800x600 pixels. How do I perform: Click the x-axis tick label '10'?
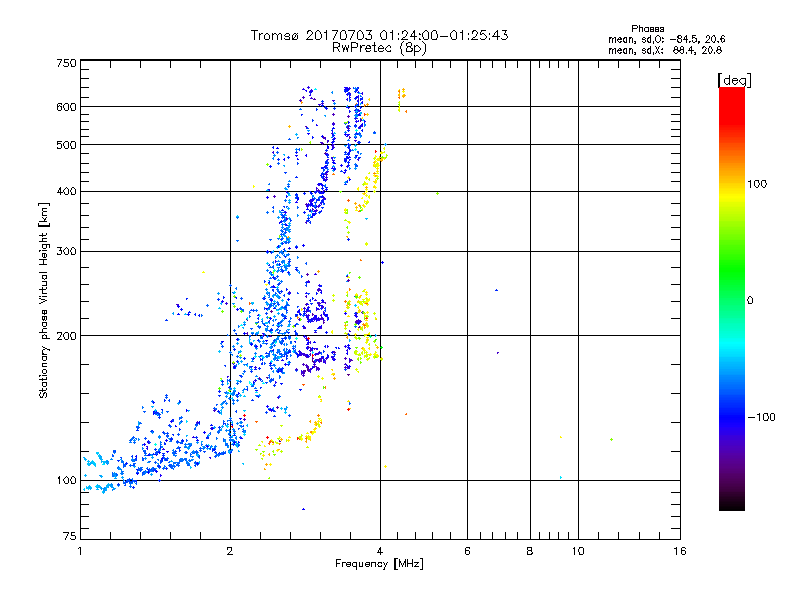pos(578,551)
